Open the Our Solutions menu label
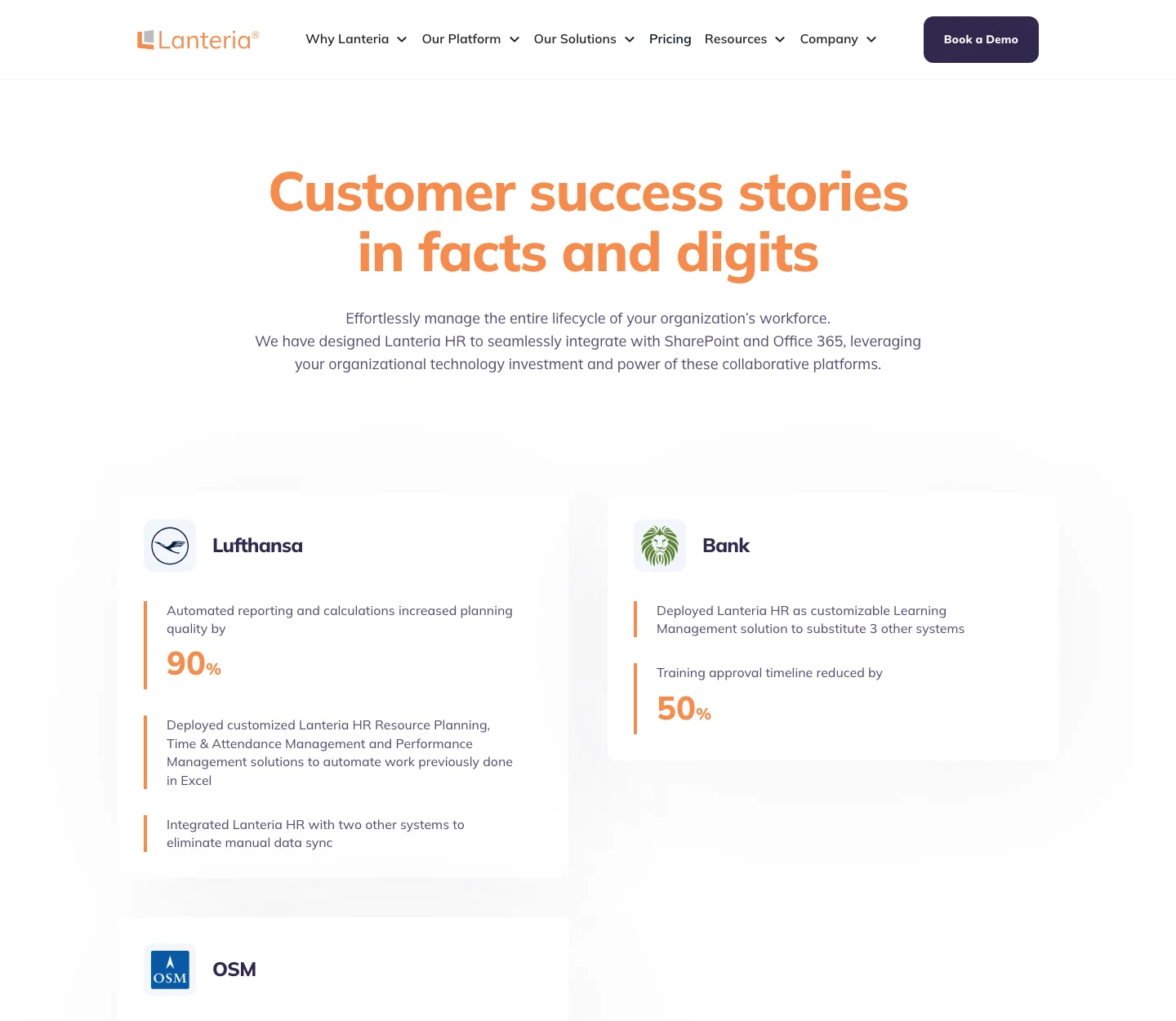1176x1021 pixels. click(575, 39)
